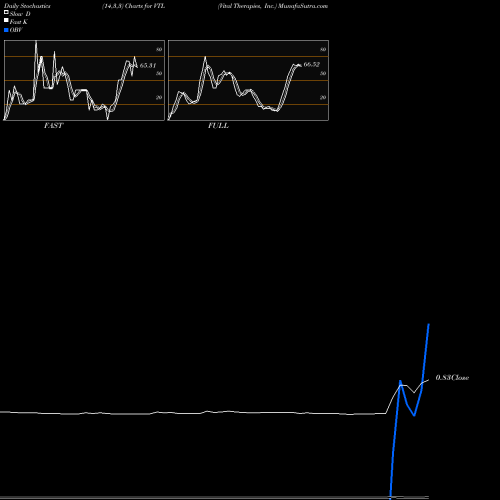Click the 80 axis label in FAST chart

pos(159,49)
